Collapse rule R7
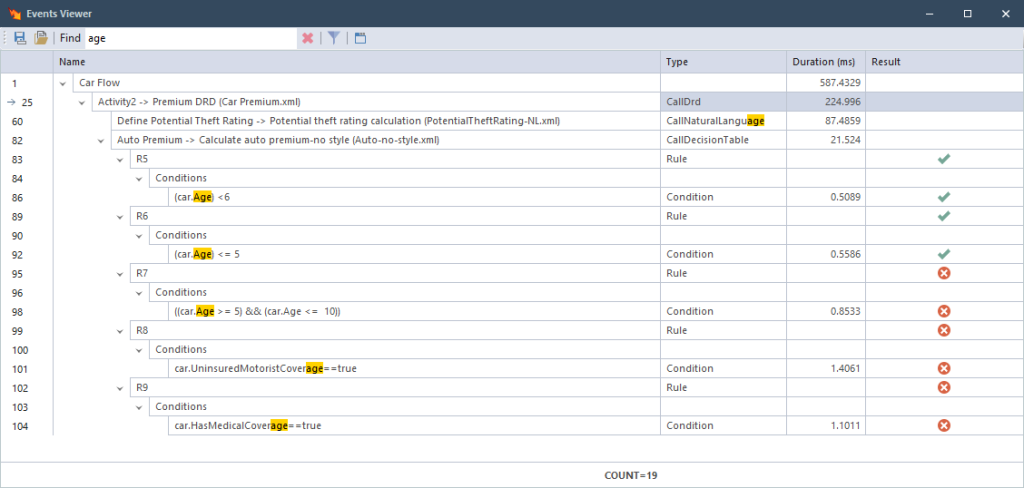 pyautogui.click(x=120, y=273)
